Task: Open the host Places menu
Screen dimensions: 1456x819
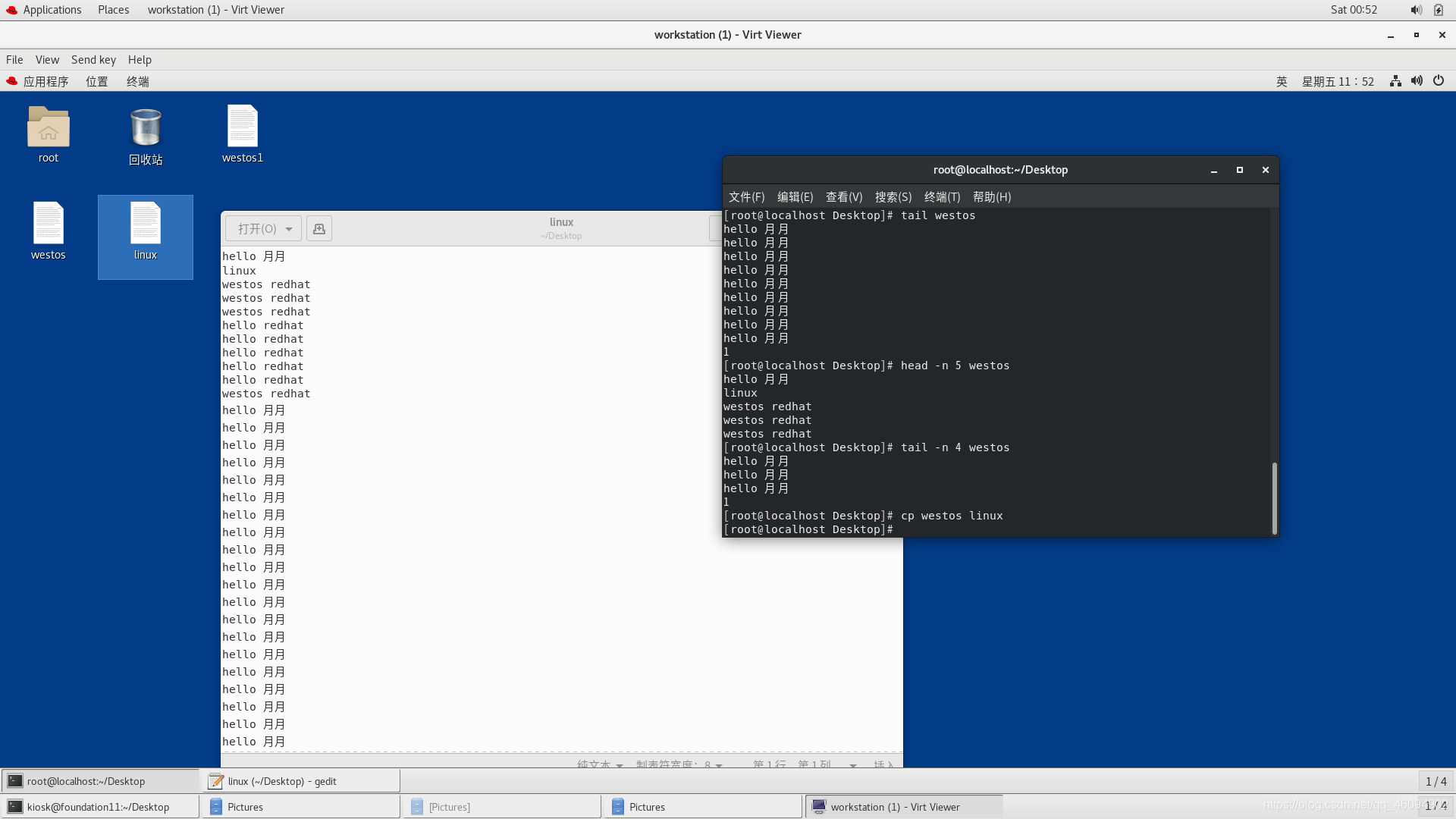Action: [113, 10]
